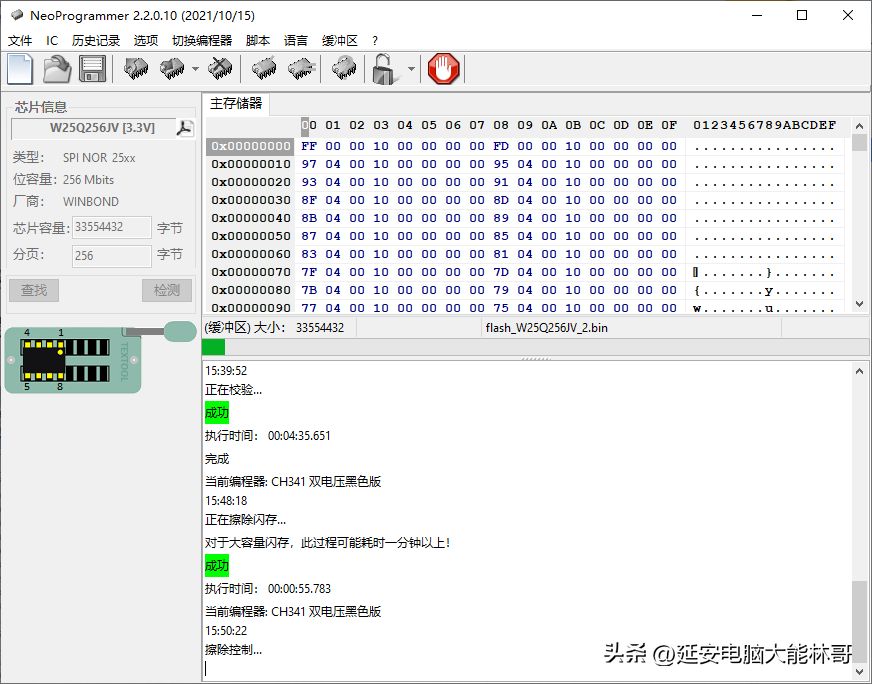This screenshot has width=872, height=684.
Task: Save the buffer using the floppy disk icon
Action: click(92, 69)
